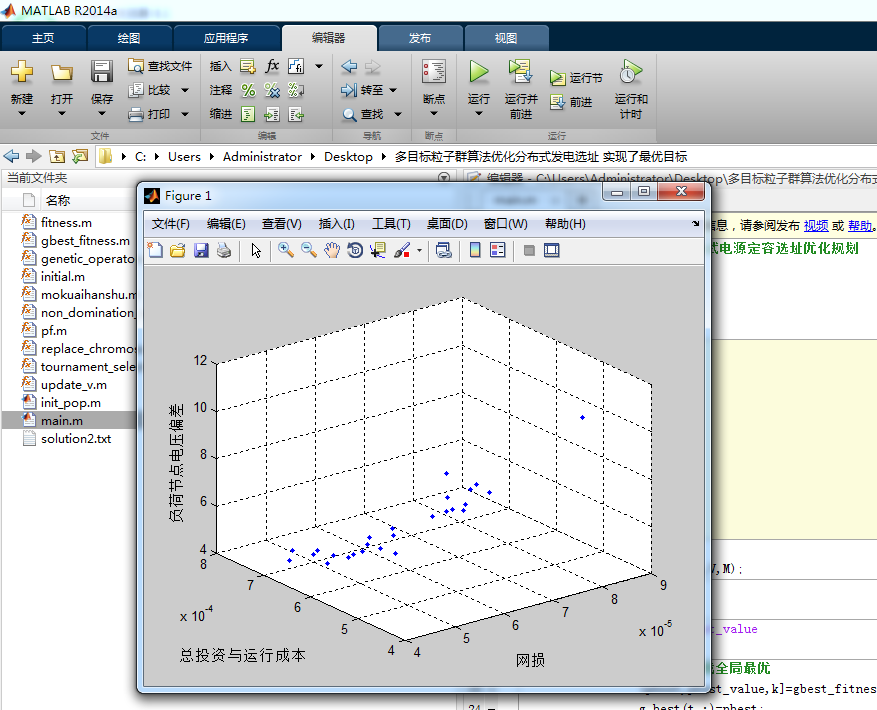Click Run Section (运行节)

tap(576, 78)
